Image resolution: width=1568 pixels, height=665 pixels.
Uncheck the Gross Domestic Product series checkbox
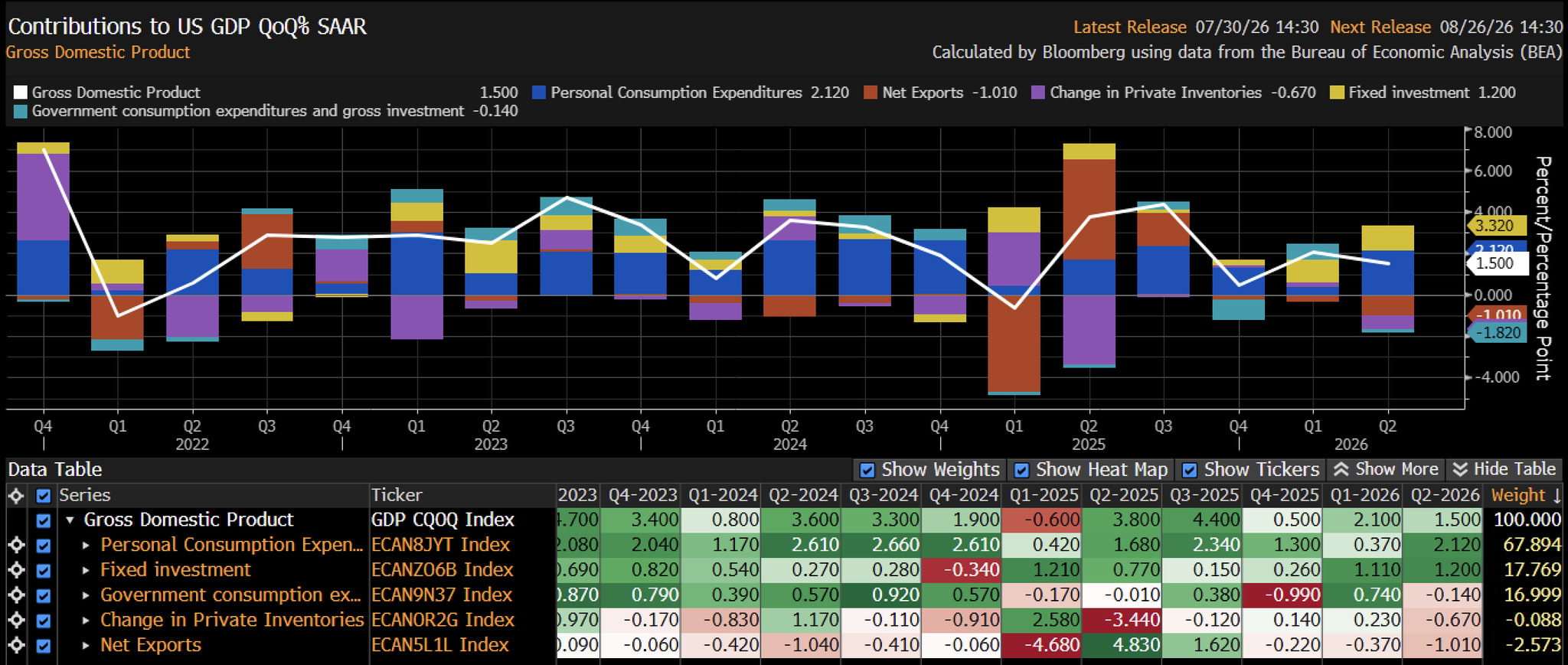click(44, 520)
